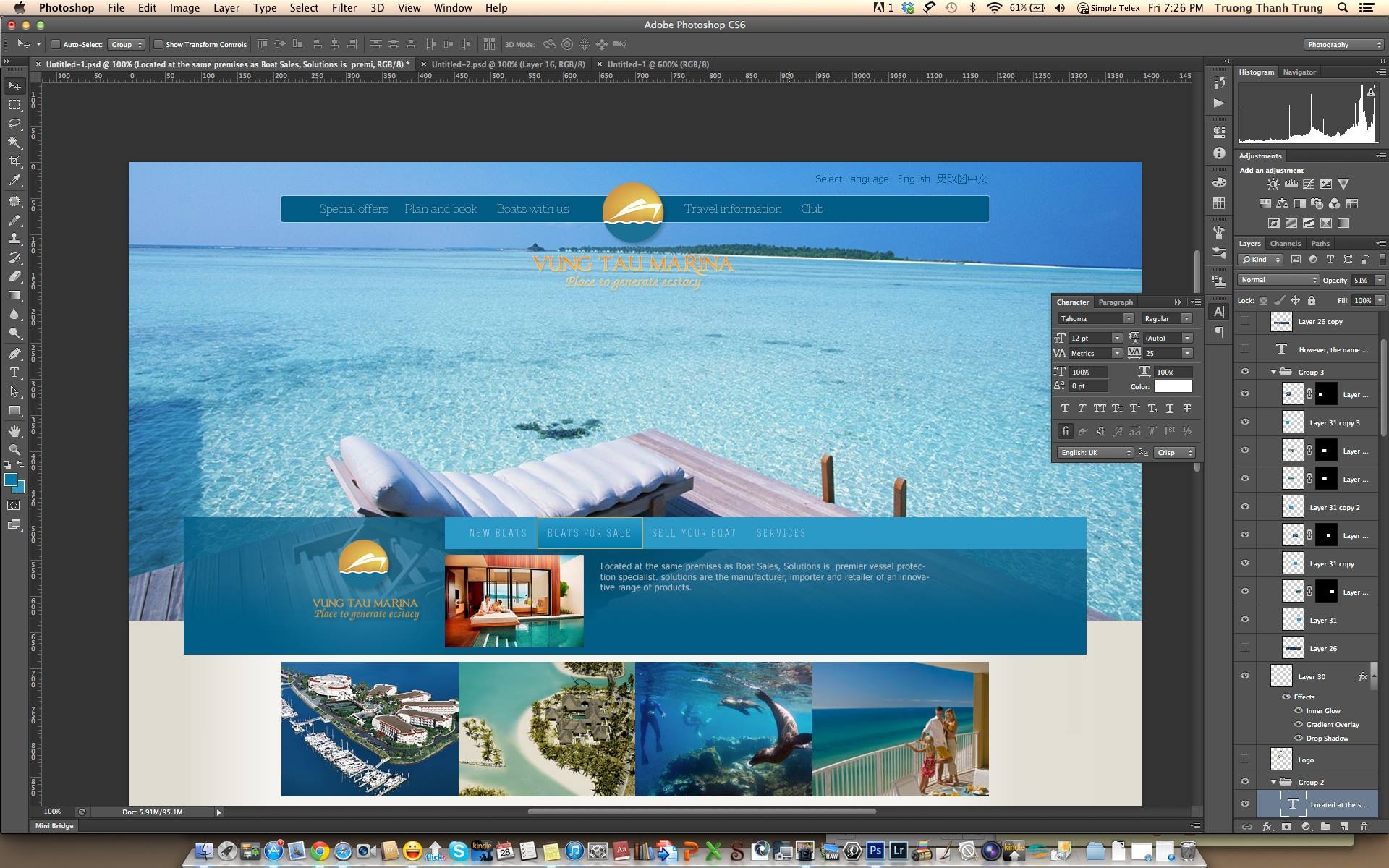Screen dimensions: 1389x868
Task: Create a new group in Layers panel
Action: [x=1325, y=827]
